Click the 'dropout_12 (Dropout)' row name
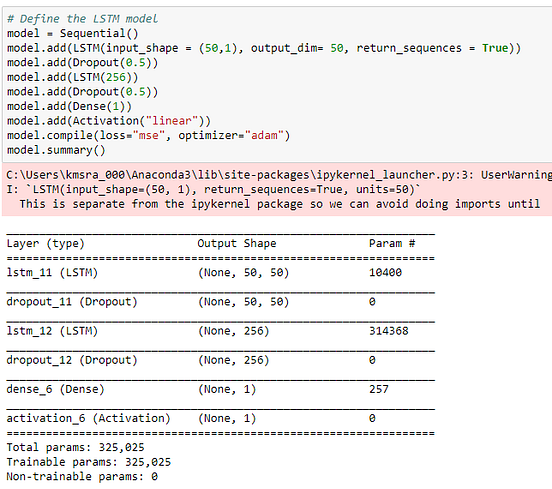The height and width of the screenshot is (489, 552). [x=72, y=361]
